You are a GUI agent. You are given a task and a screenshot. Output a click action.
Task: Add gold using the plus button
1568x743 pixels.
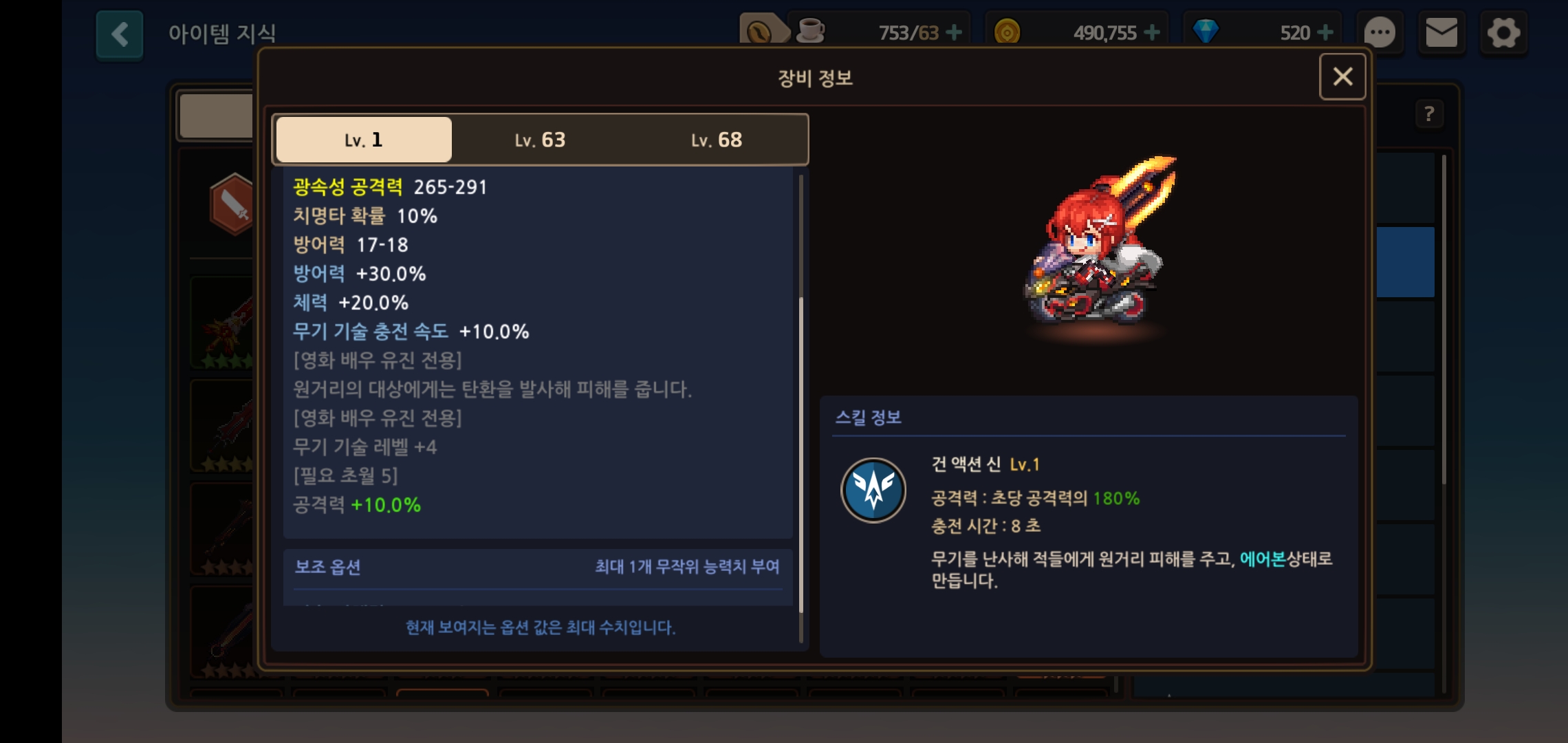(x=1152, y=32)
